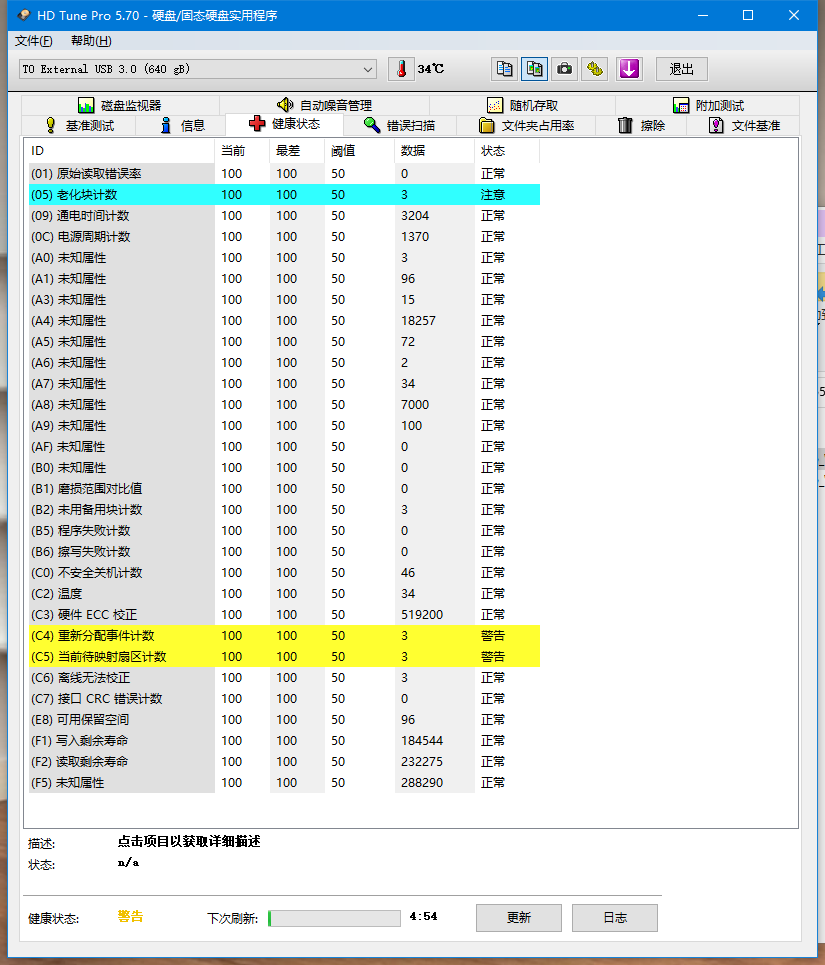
Task: Click the purple download arrow icon
Action: [x=627, y=68]
